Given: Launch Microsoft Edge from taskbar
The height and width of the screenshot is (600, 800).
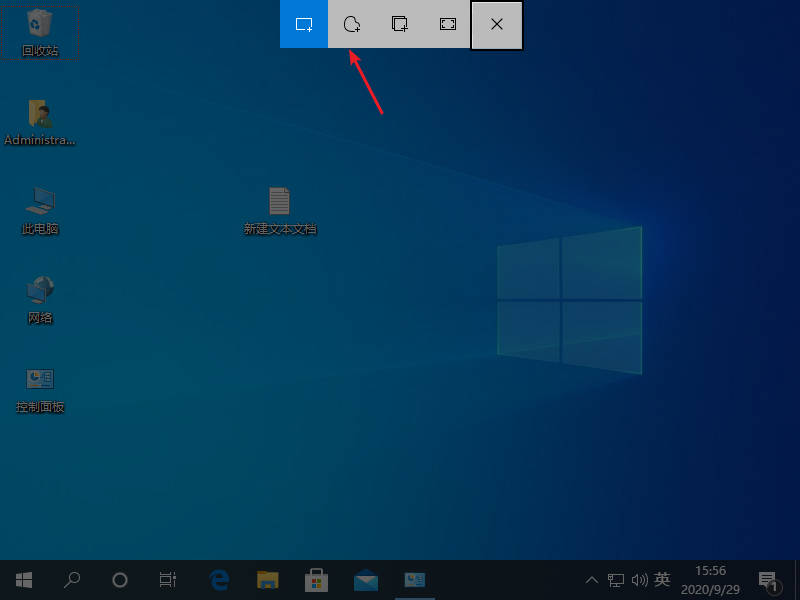Looking at the screenshot, I should click(219, 580).
